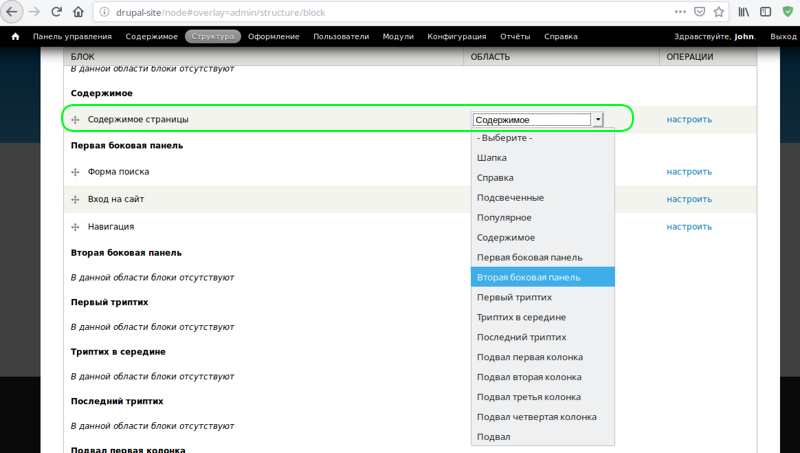The height and width of the screenshot is (453, 800).
Task: Go back with the browser back arrow
Action: pyautogui.click(x=11, y=12)
